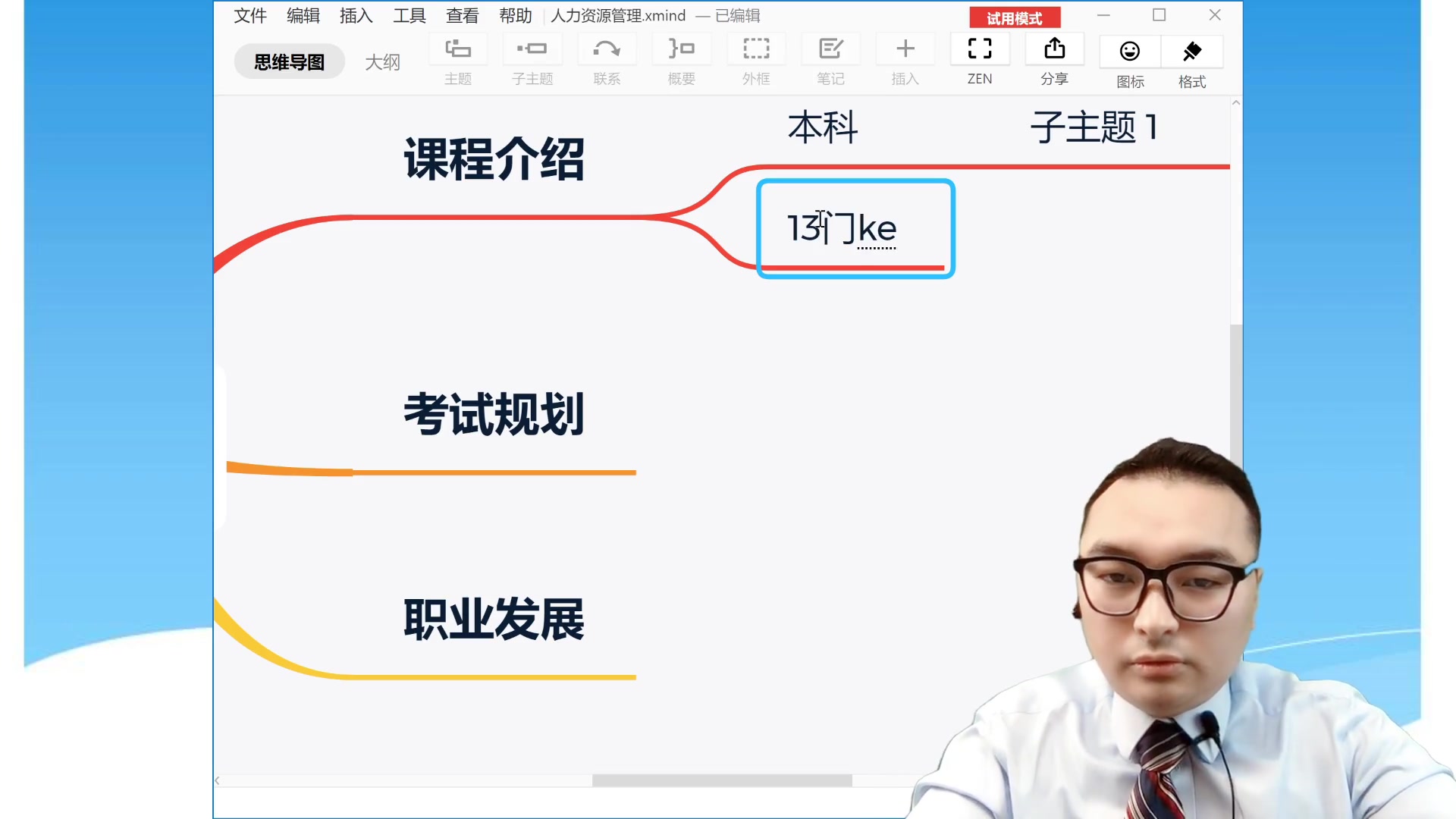Open the 编辑 menu

tap(303, 15)
